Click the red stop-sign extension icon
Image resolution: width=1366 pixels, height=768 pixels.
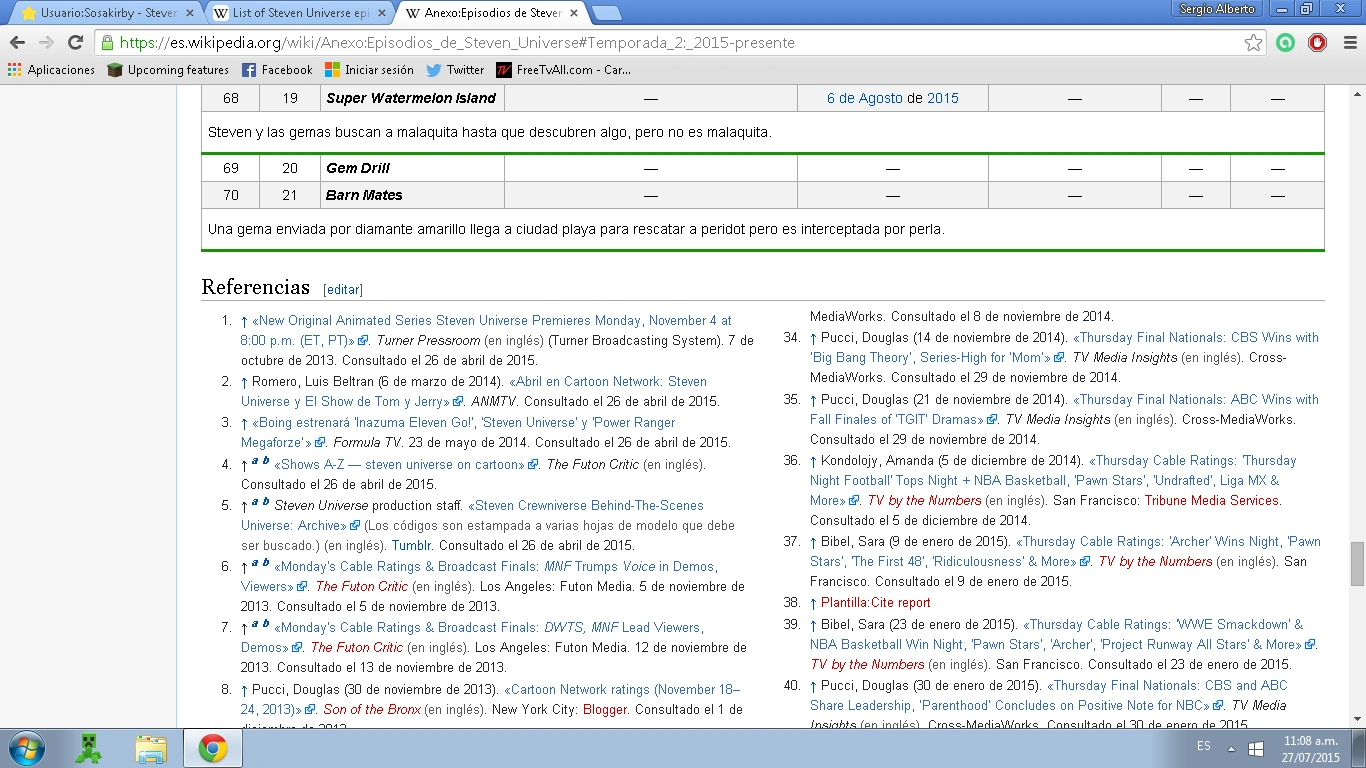click(x=1318, y=43)
